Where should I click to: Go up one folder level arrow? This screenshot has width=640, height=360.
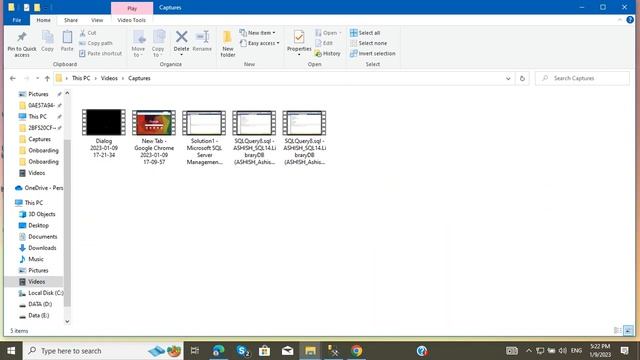pyautogui.click(x=47, y=78)
